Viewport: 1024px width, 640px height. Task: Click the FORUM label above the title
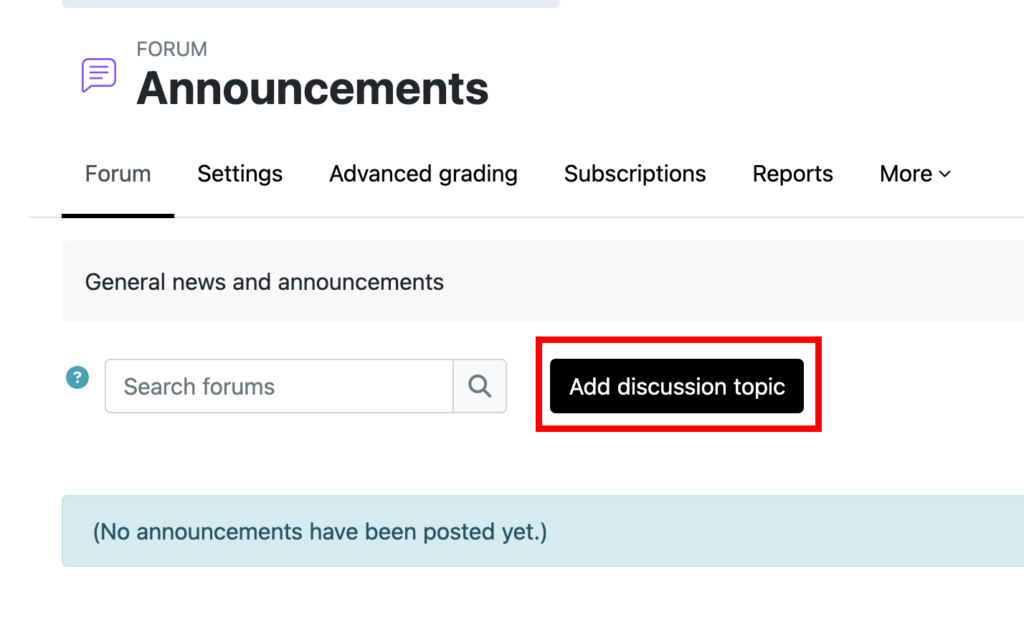(172, 49)
